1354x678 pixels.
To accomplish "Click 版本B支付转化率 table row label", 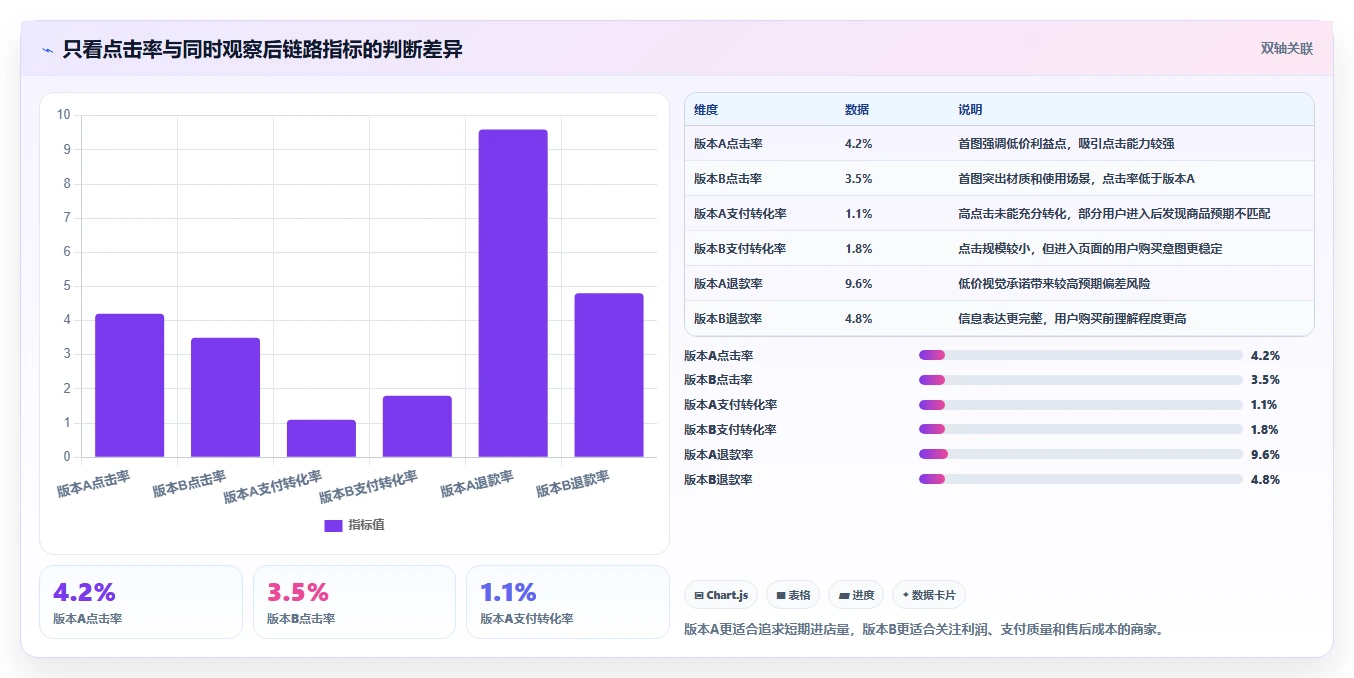I will pos(740,249).
